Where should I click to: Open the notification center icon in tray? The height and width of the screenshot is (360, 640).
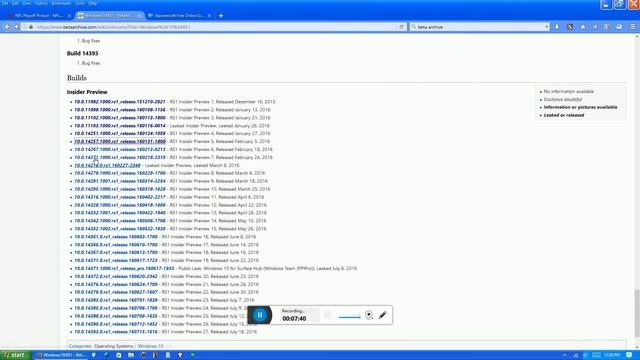tap(629, 355)
